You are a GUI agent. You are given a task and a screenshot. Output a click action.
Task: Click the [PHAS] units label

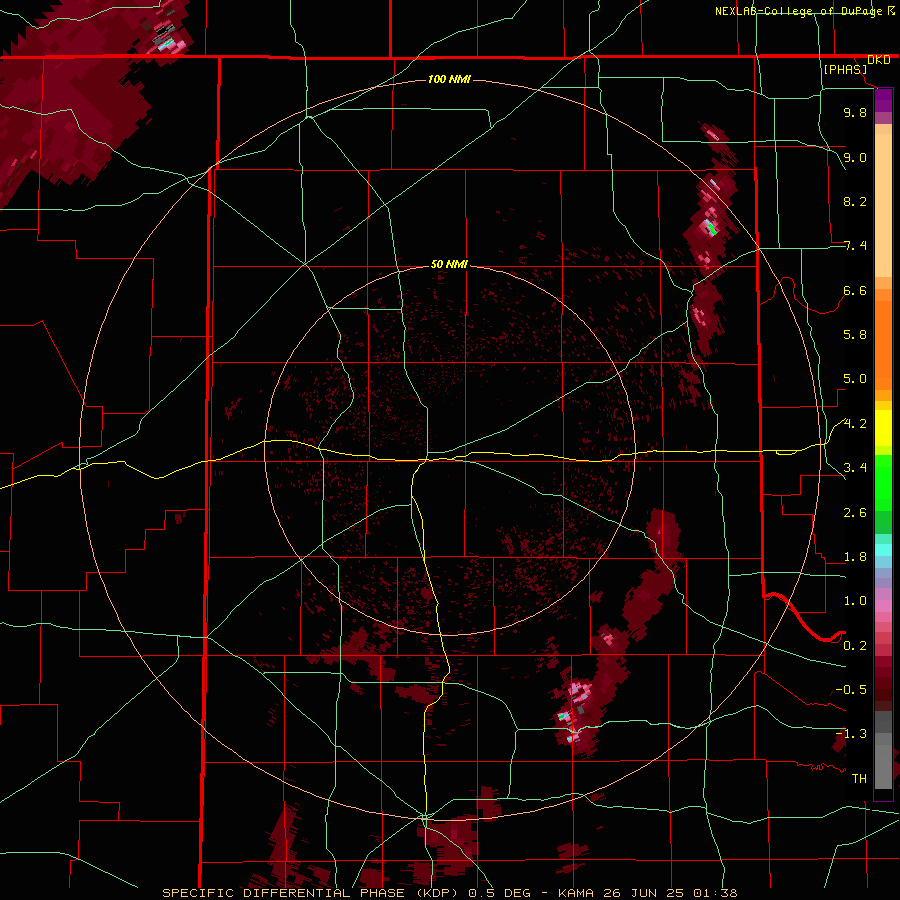(x=845, y=69)
